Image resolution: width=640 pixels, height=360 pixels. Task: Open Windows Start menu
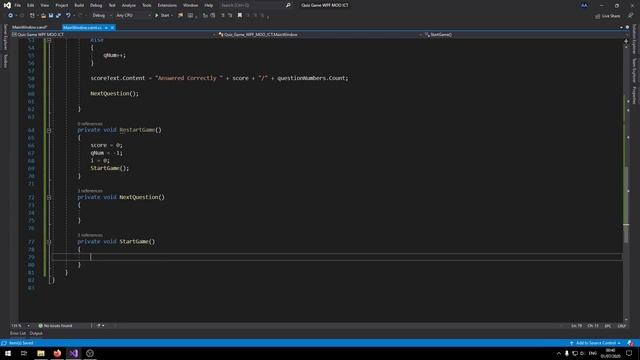tap(8, 353)
